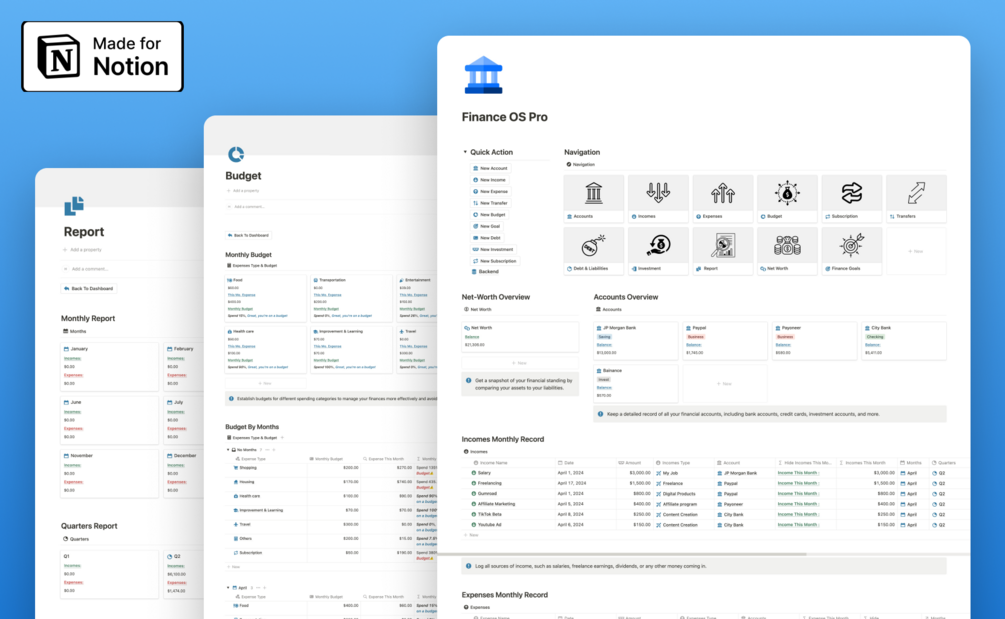Click the New Income quick action
Image resolution: width=1005 pixels, height=619 pixels.
tap(489, 180)
